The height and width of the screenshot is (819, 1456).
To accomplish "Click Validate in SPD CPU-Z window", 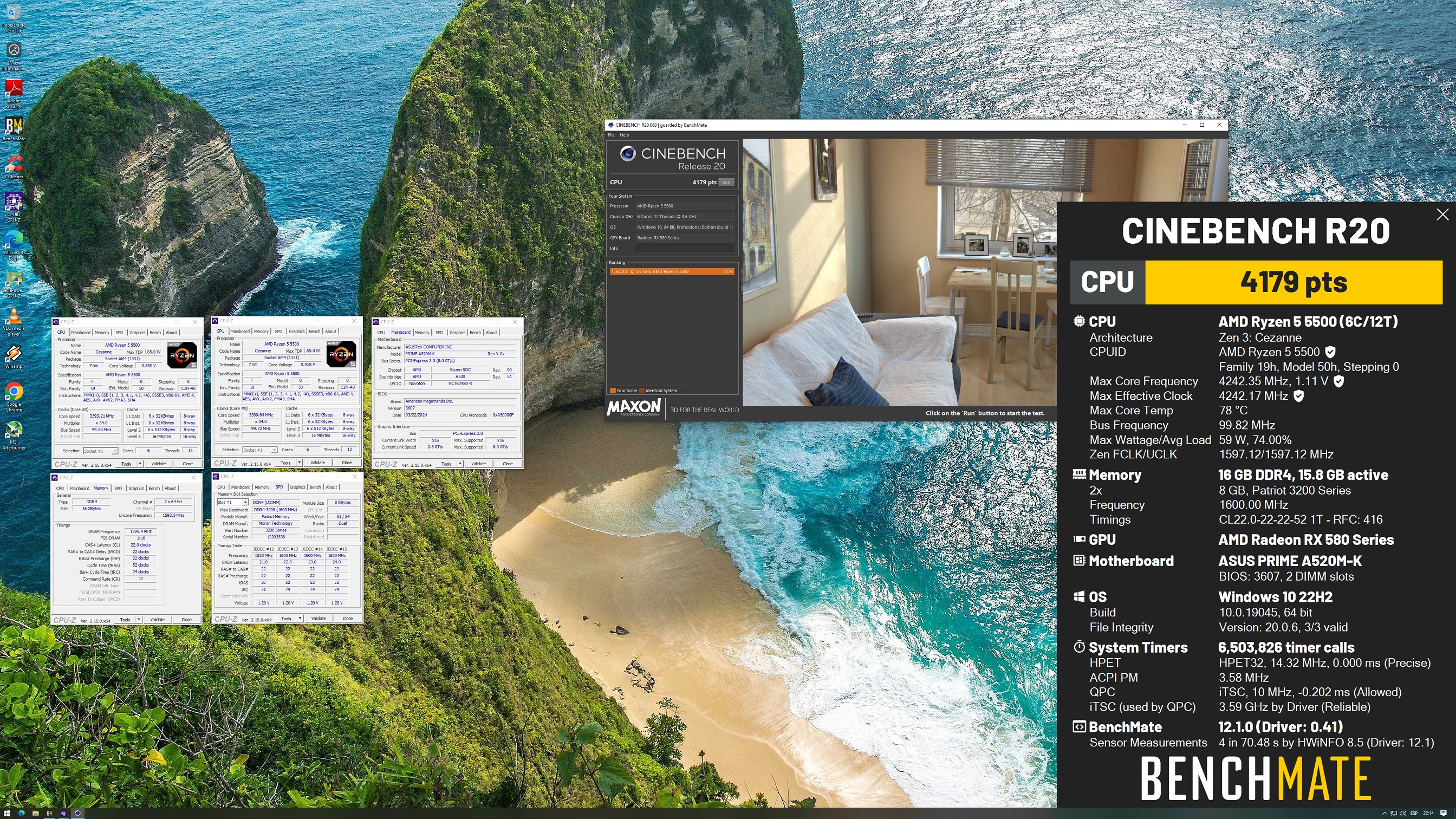I will coord(318,619).
